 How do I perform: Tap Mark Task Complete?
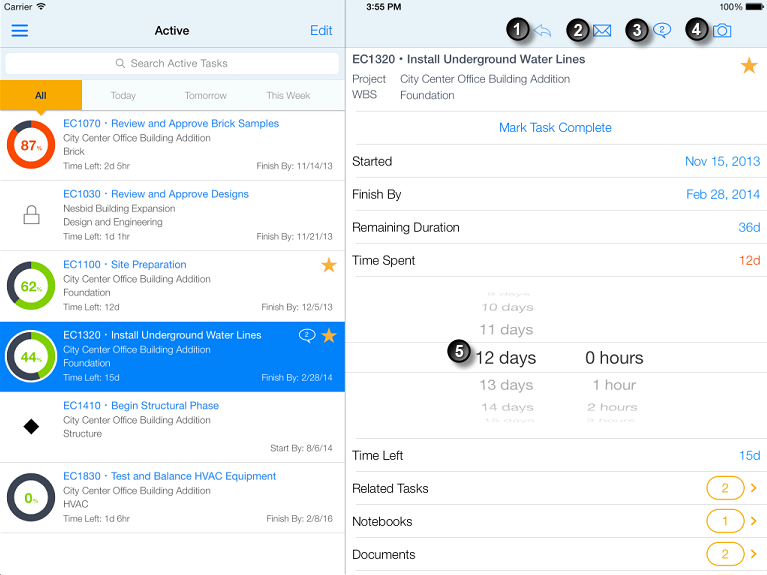pos(555,128)
